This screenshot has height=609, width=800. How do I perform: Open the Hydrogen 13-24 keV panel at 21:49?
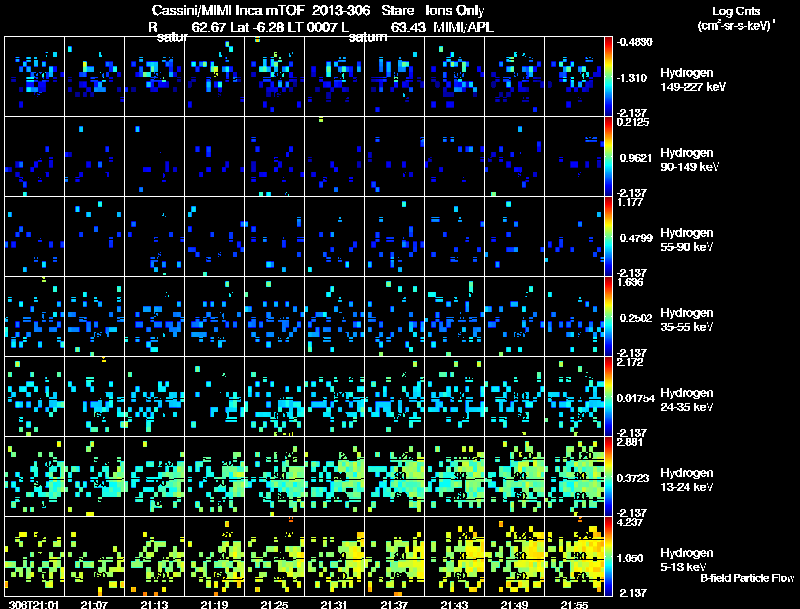pos(514,476)
